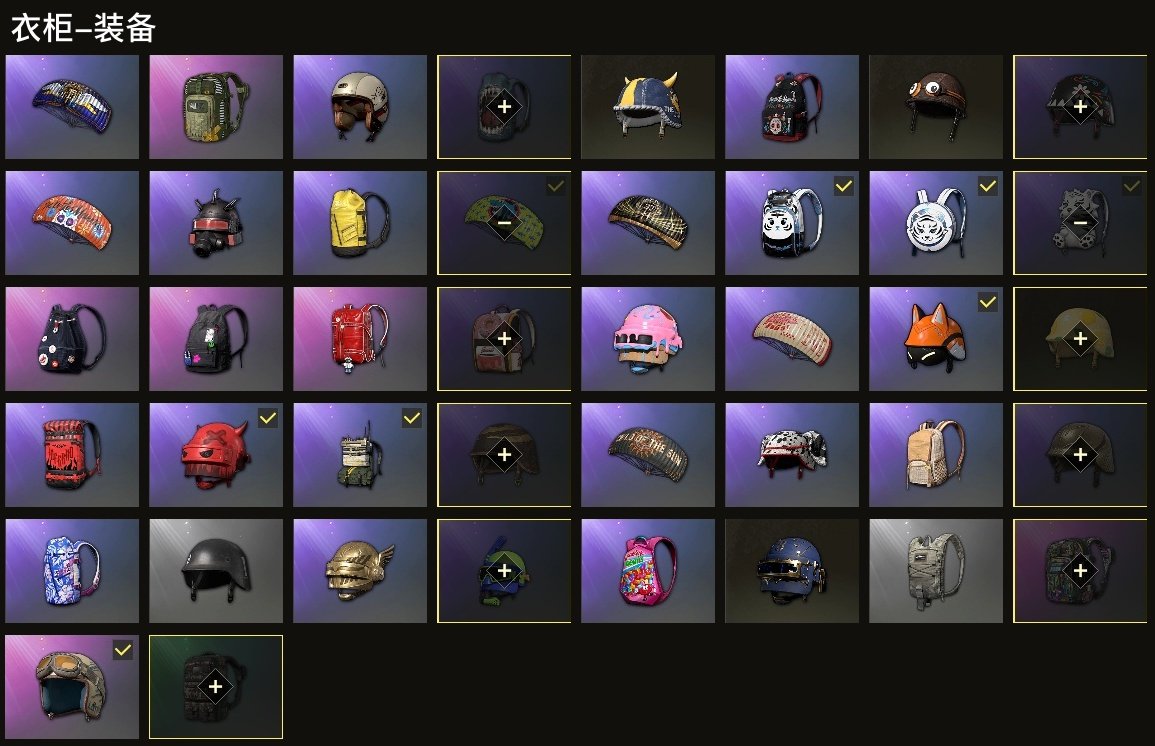Select the pink candy backpack
The width and height of the screenshot is (1155, 746).
pyautogui.click(x=647, y=571)
